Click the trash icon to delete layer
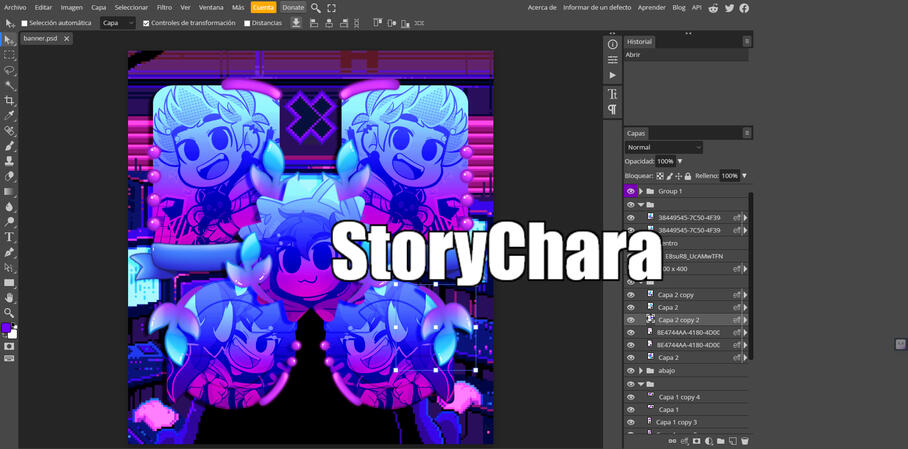The width and height of the screenshot is (908, 449). (x=745, y=441)
